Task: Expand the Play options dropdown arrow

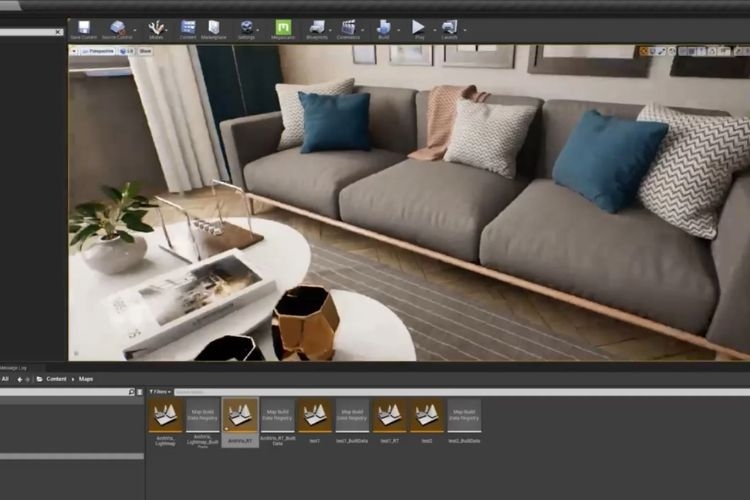Action: tap(435, 30)
